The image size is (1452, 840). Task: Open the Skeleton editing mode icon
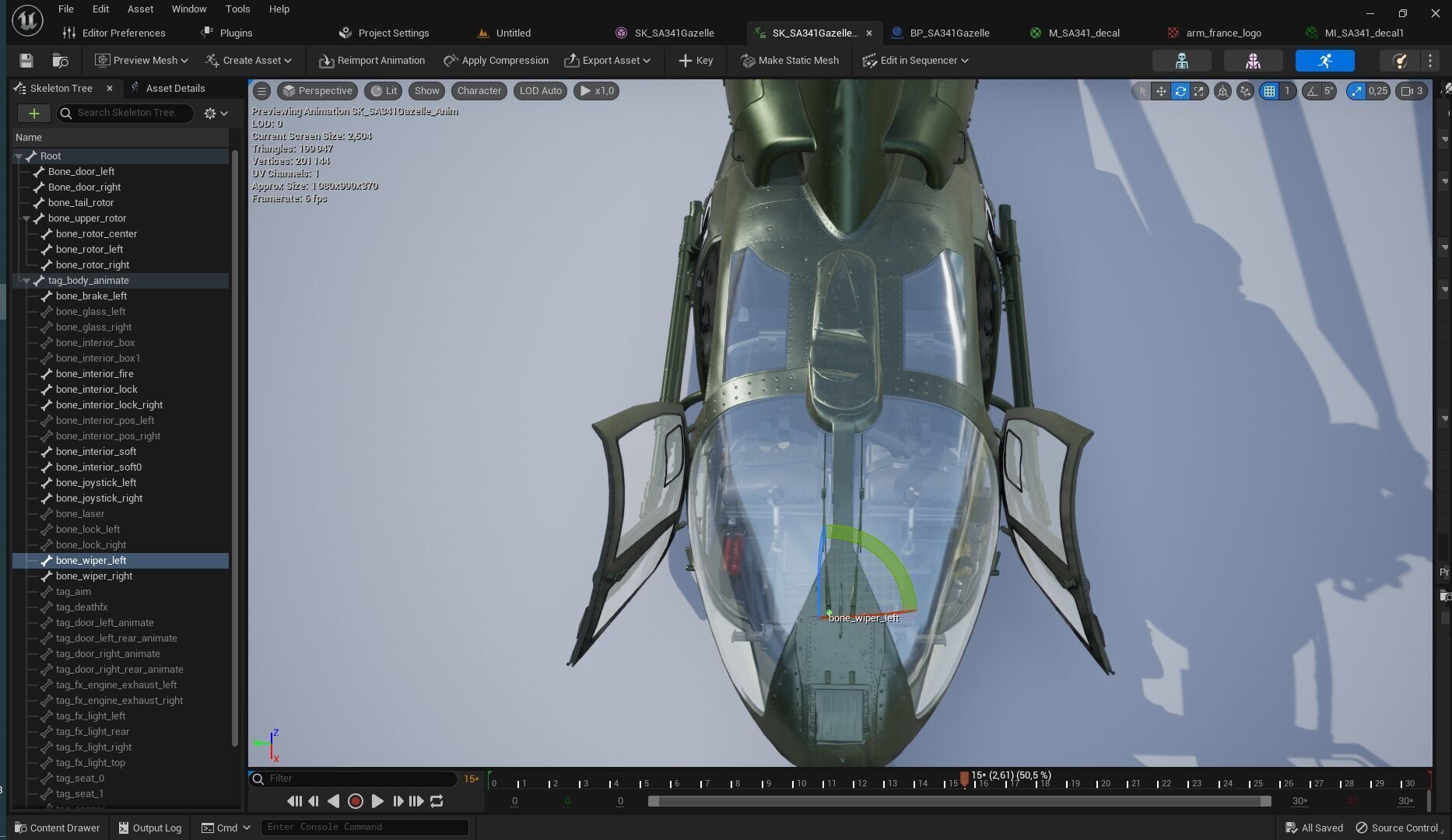1181,61
